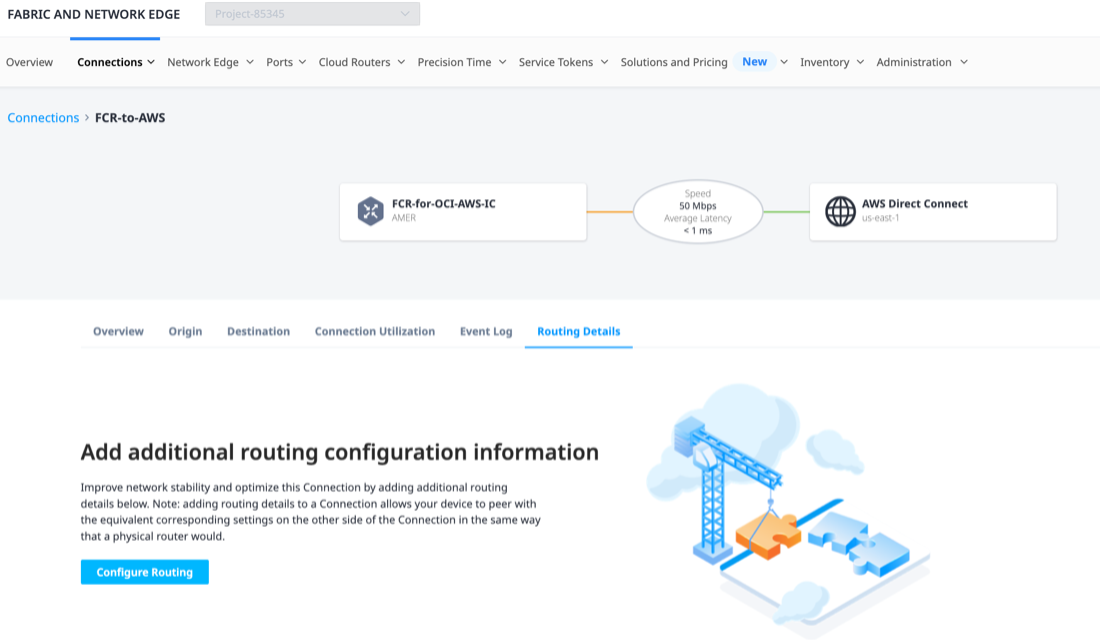Click the Add additional routing configuration heading

340,452
